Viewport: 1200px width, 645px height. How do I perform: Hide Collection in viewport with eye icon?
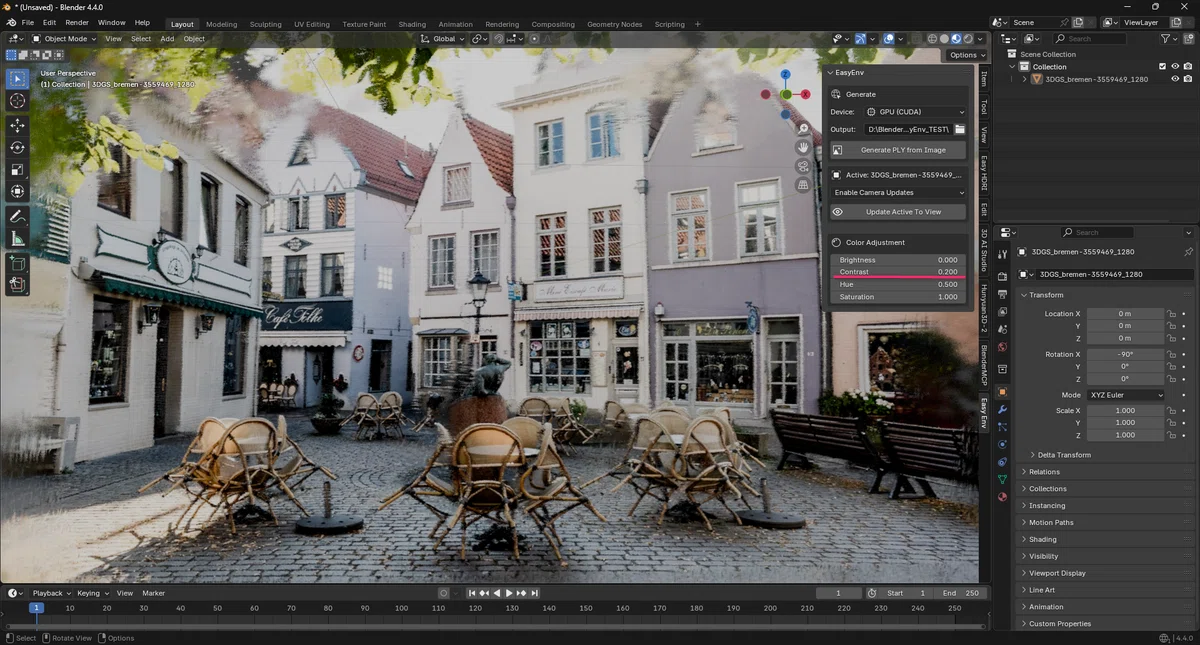coord(1175,67)
